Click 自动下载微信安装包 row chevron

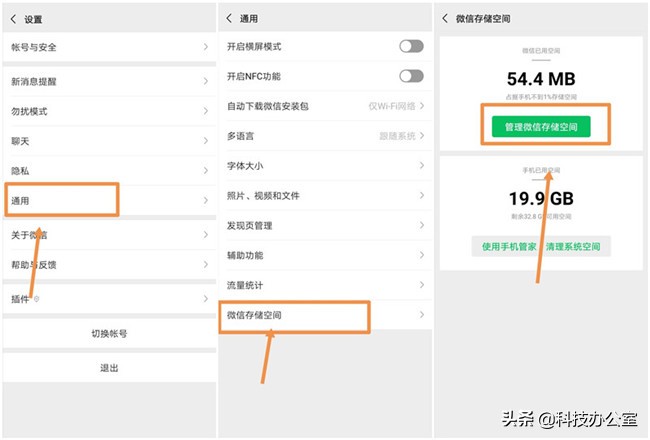[422, 106]
